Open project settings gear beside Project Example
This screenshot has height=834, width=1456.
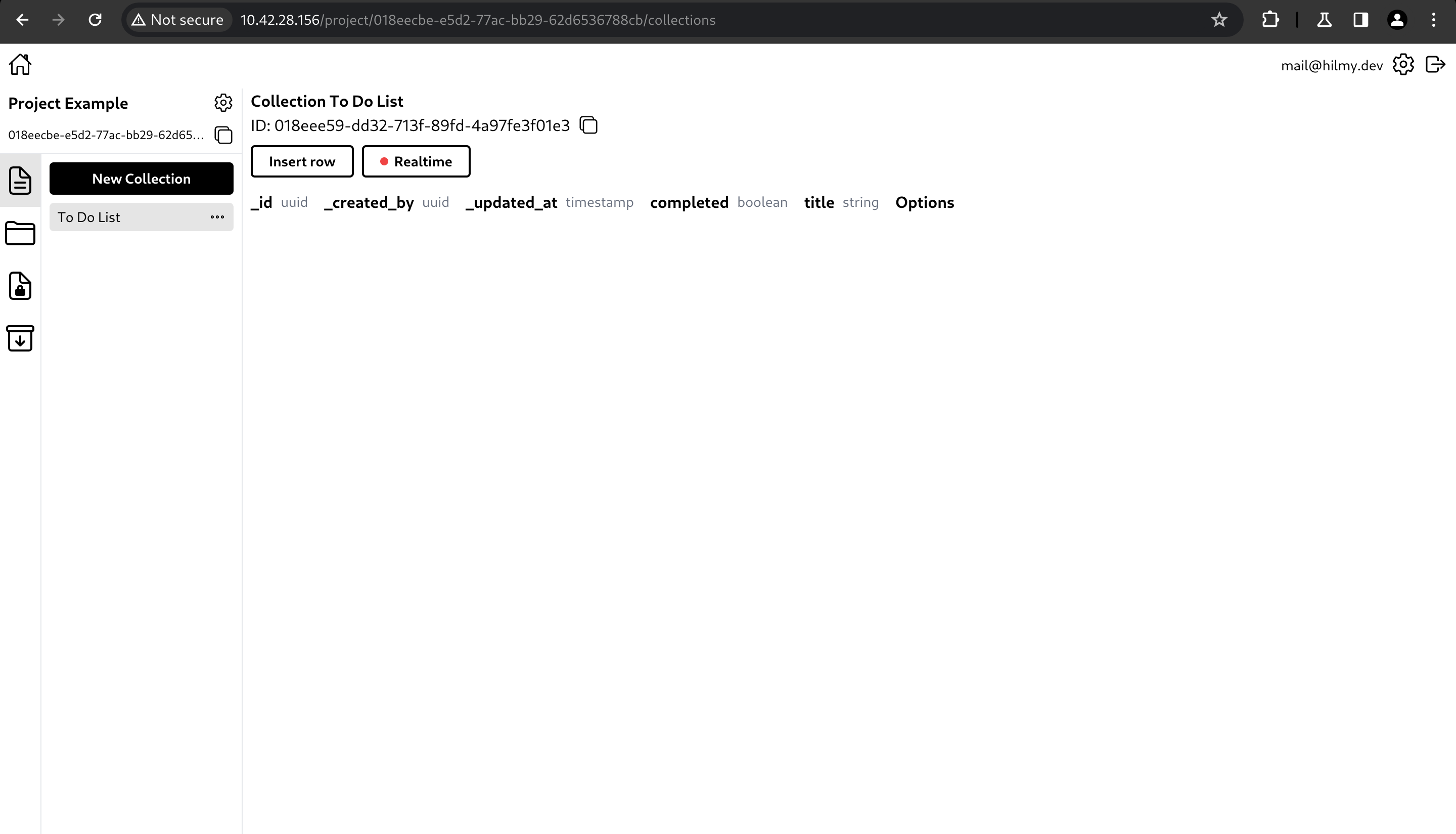(x=223, y=103)
